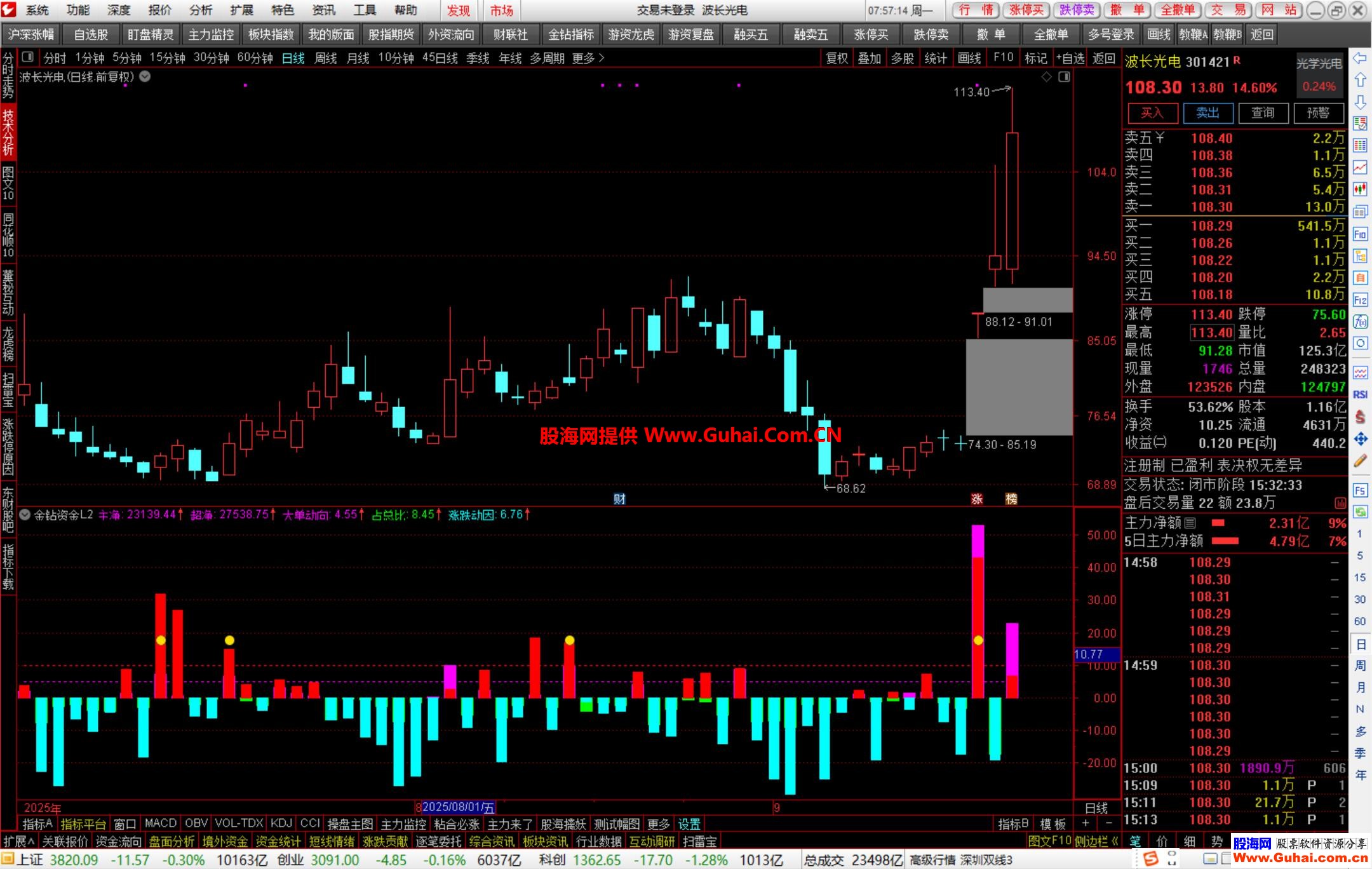Click the plus zoom button near 模板

point(1086,824)
